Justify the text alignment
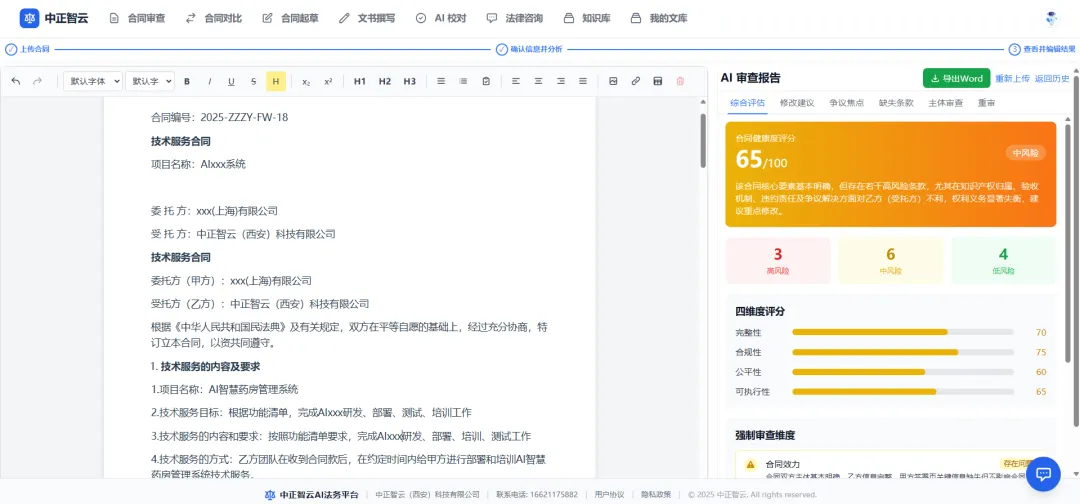 tap(583, 81)
